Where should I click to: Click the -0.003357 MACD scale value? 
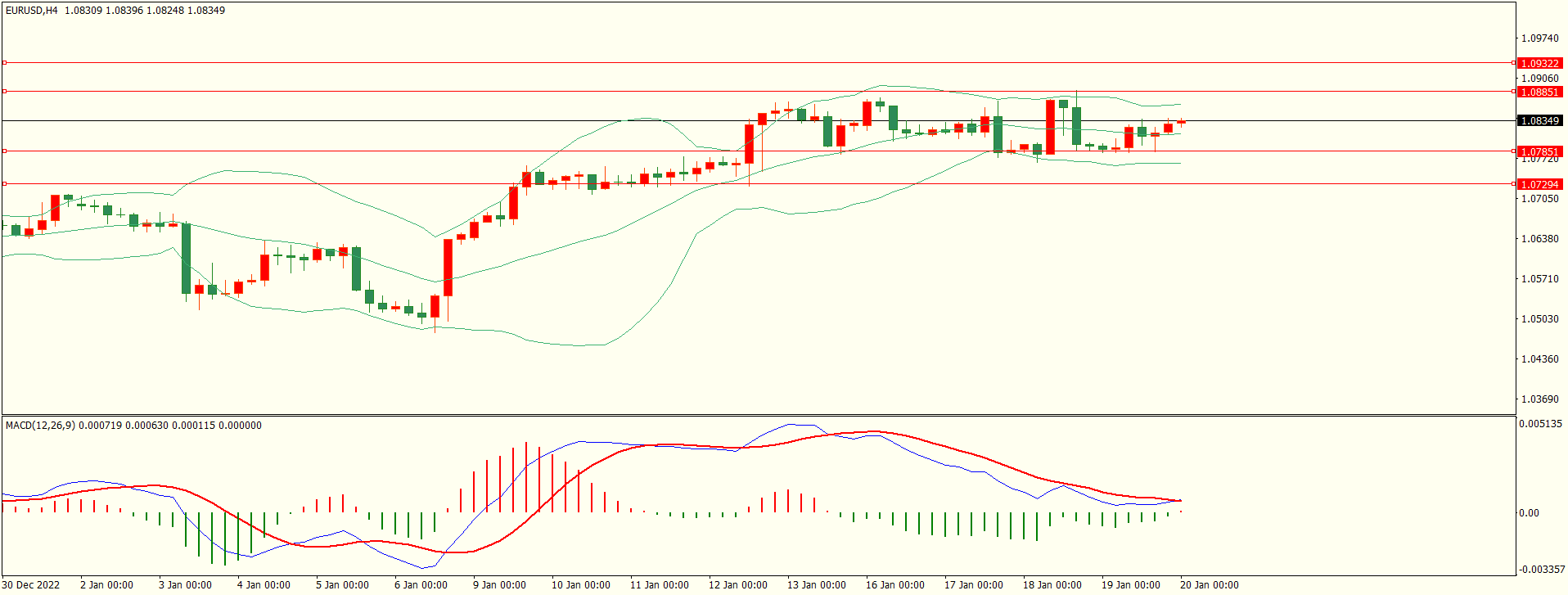(1542, 570)
